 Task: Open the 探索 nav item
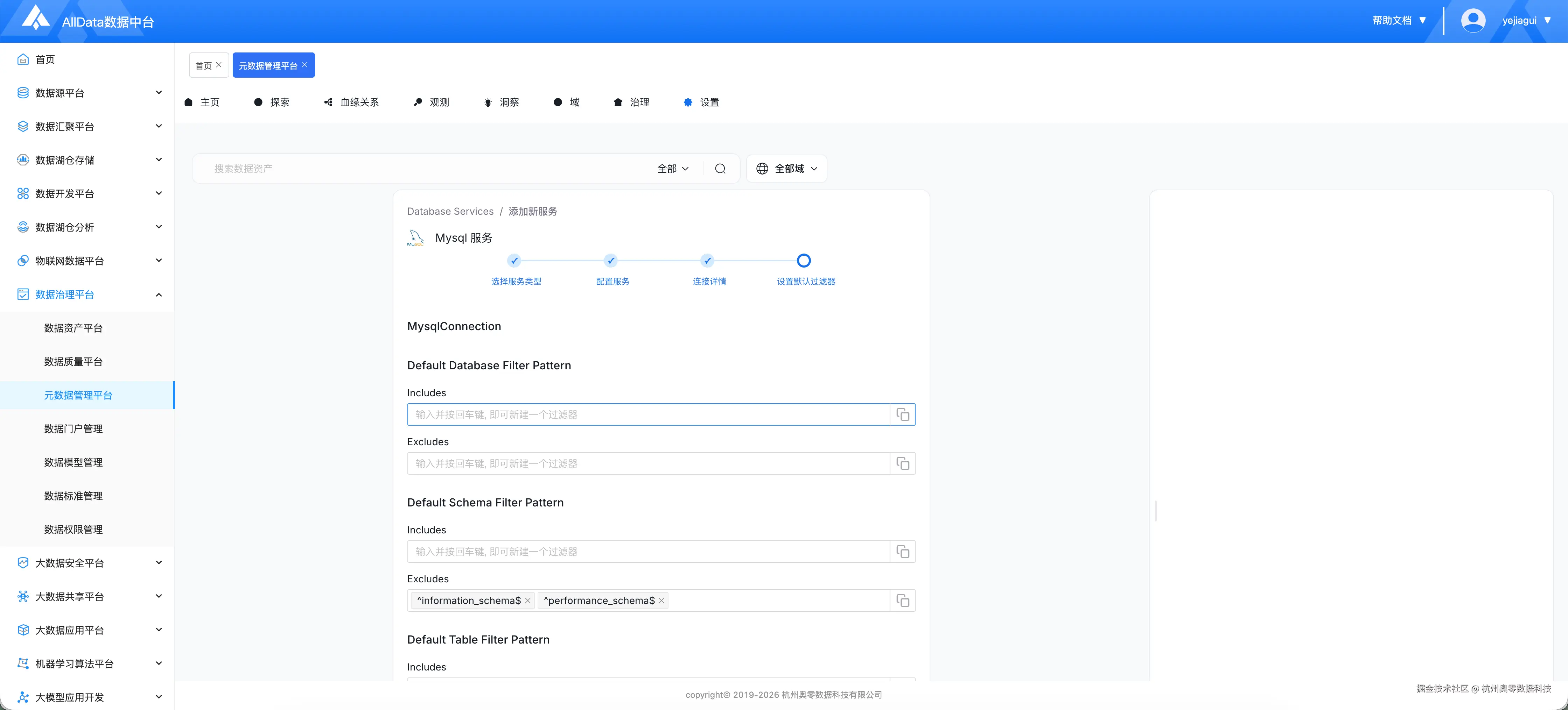point(272,102)
